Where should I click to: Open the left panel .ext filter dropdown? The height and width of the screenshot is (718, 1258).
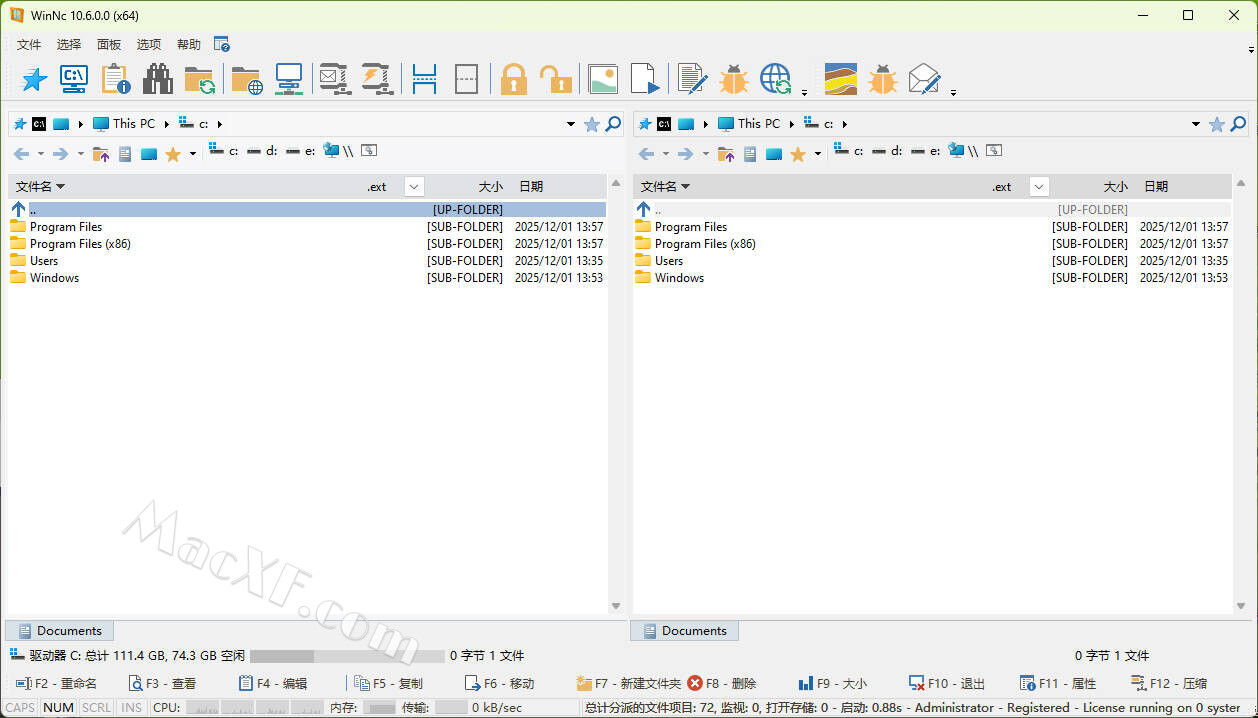pyautogui.click(x=414, y=187)
